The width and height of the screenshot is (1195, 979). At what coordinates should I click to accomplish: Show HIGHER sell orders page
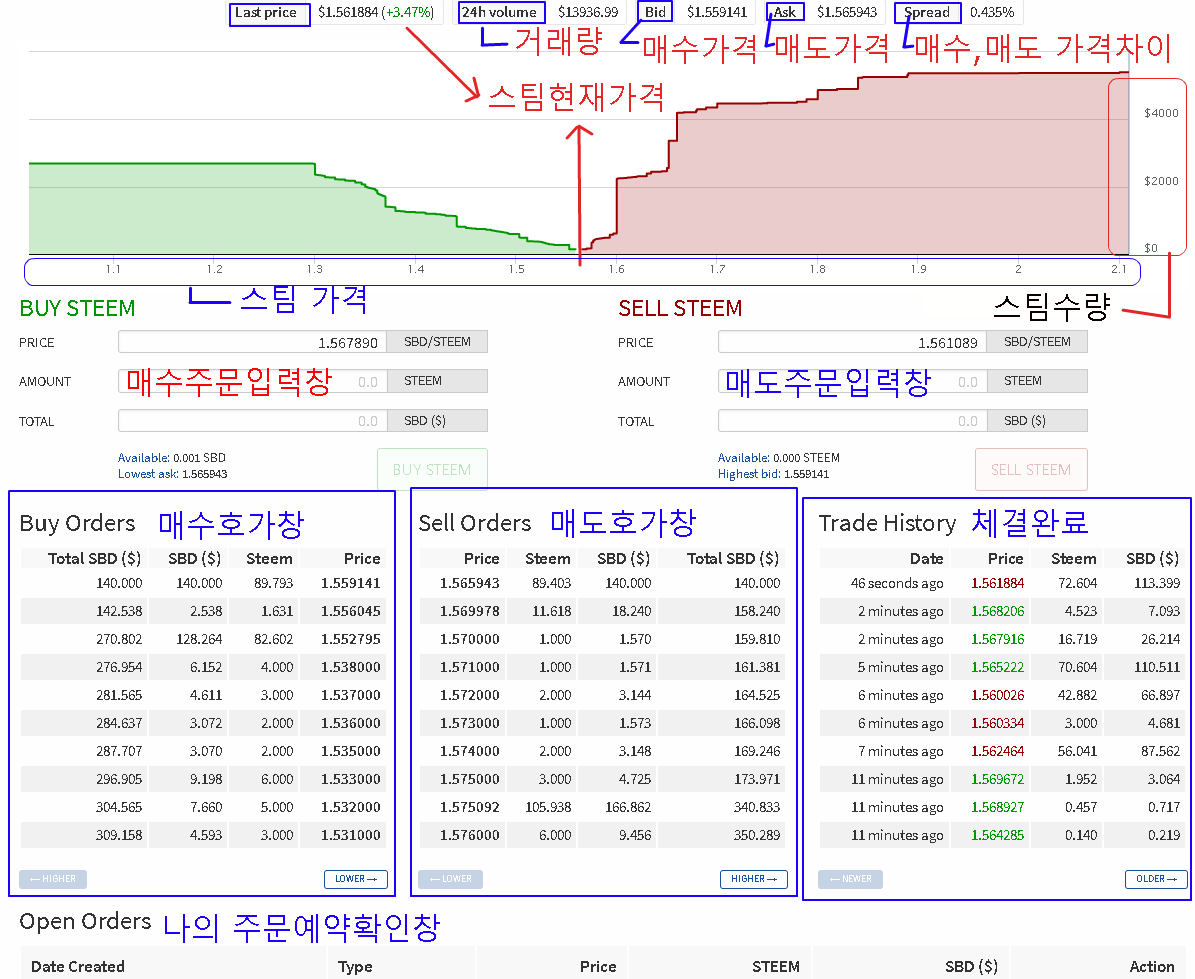[754, 879]
